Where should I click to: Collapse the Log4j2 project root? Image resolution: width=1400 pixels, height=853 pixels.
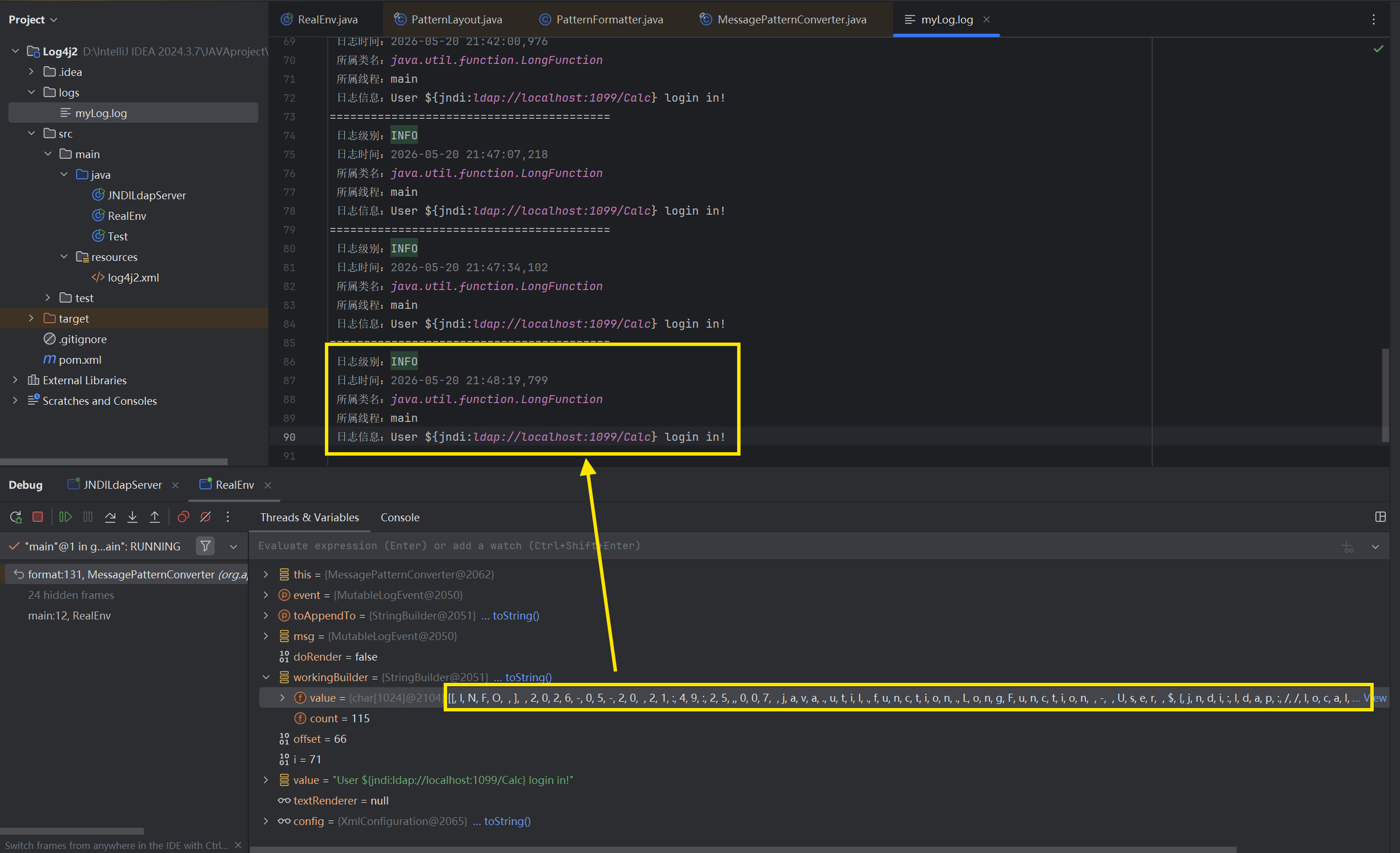(15, 51)
